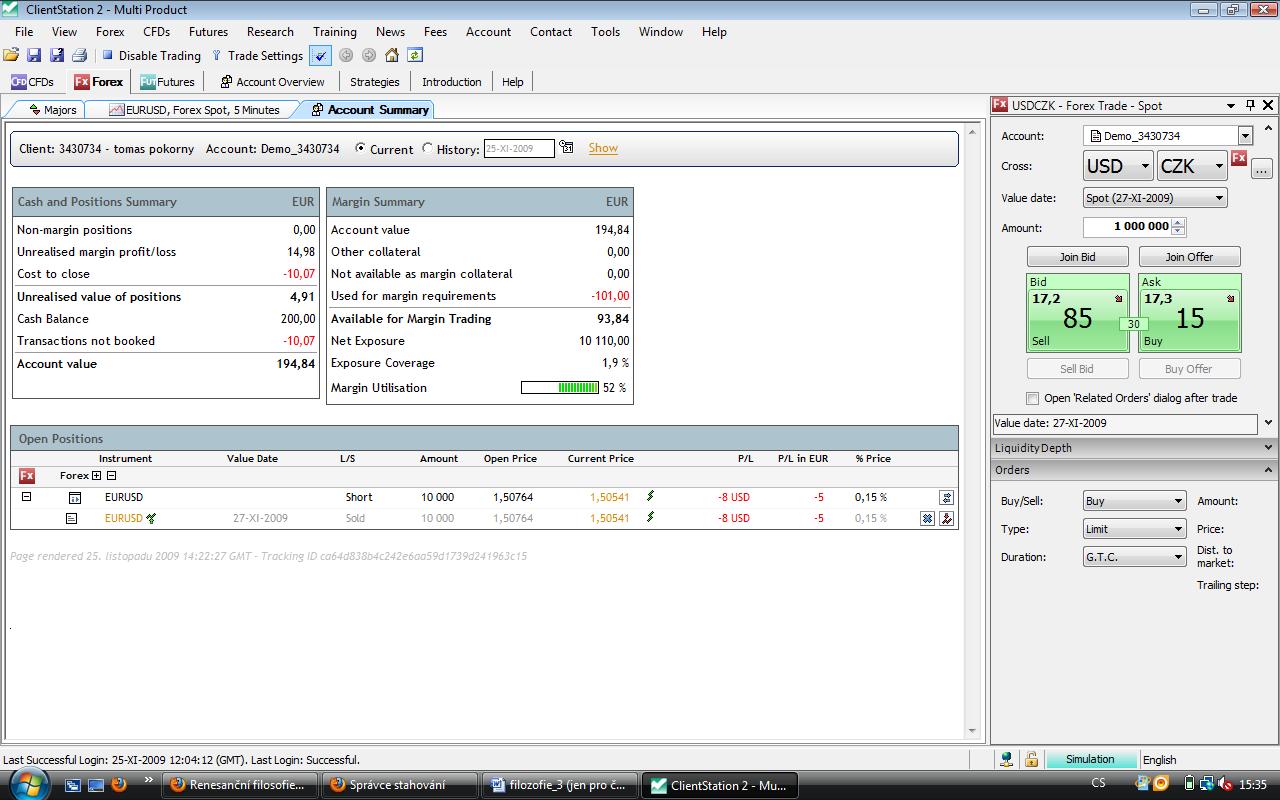Image resolution: width=1280 pixels, height=800 pixels.
Task: Open a file via the folder icon
Action: 11,55
